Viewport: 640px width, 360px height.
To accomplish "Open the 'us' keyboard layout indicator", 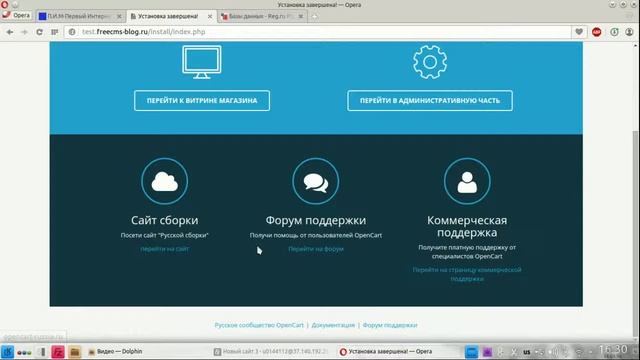I will point(527,352).
